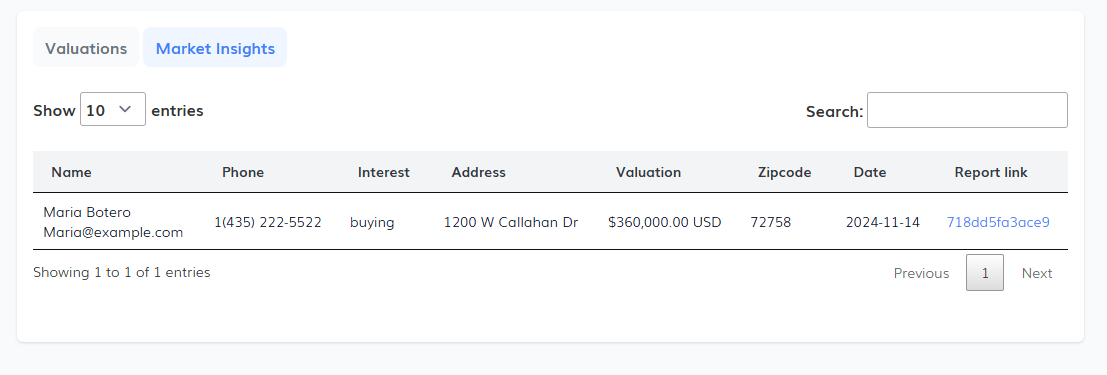Image resolution: width=1107 pixels, height=375 pixels.
Task: Open report link 718dd5fa3ace9
Action: point(998,222)
